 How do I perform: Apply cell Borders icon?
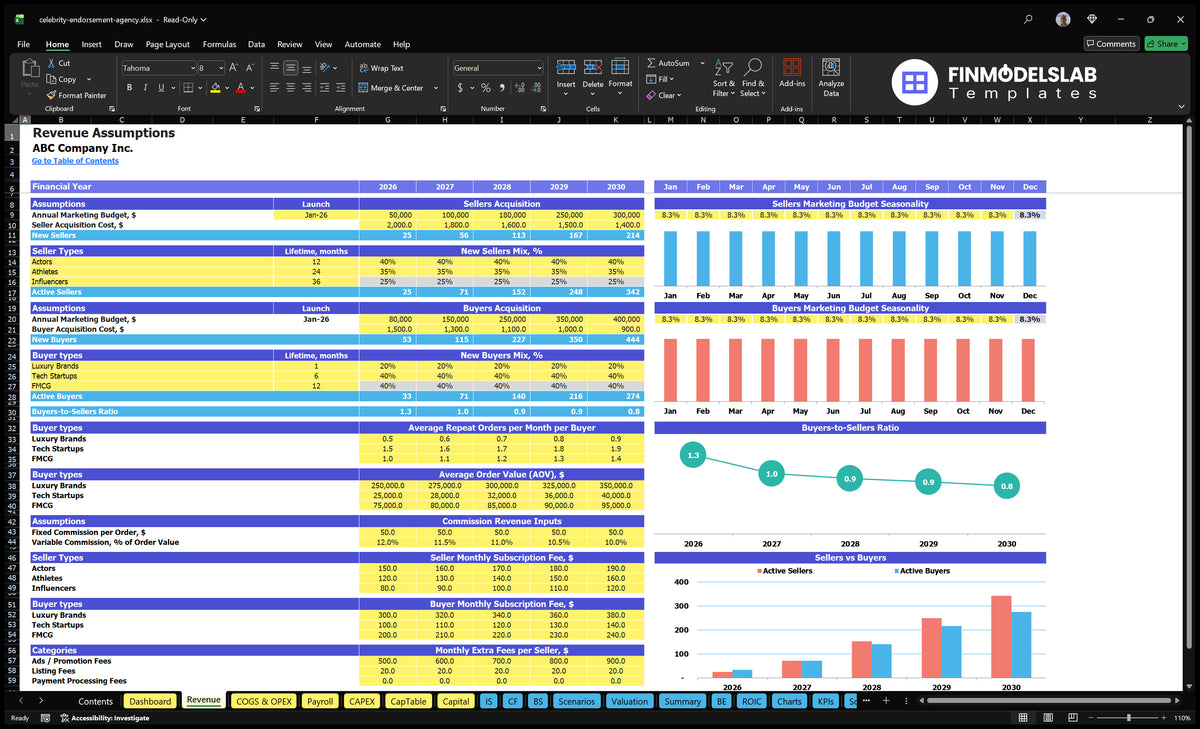pos(189,88)
